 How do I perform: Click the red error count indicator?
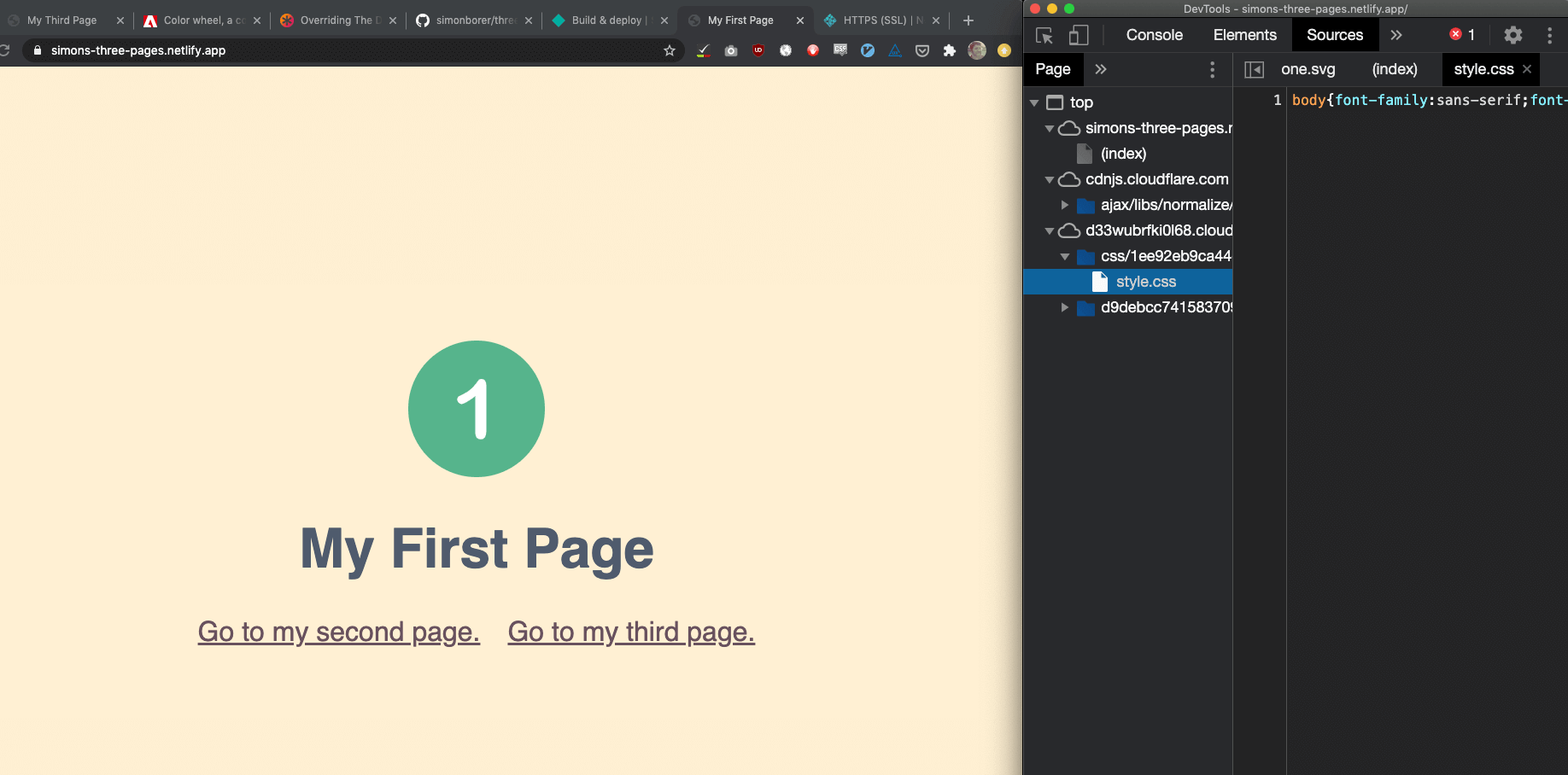1461,35
